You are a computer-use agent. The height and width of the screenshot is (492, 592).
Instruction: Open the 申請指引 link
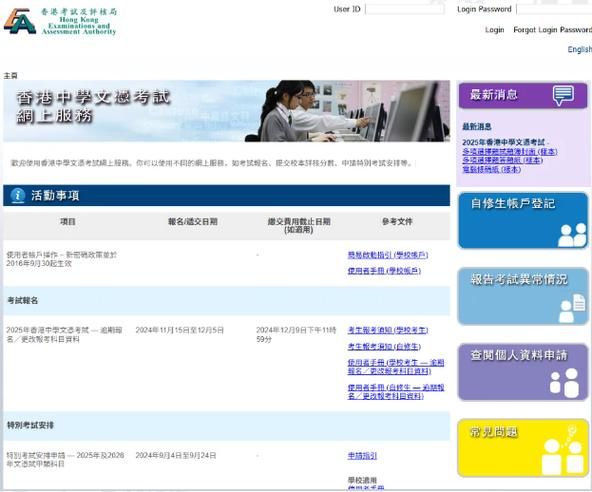[362, 456]
